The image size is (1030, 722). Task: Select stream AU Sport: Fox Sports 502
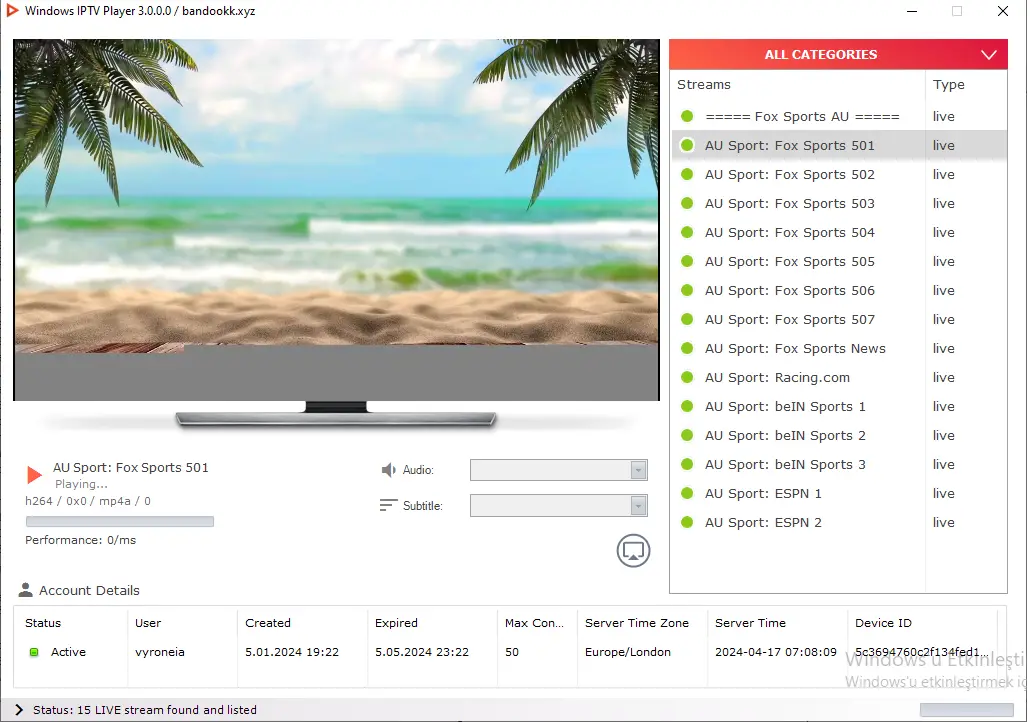click(x=840, y=174)
